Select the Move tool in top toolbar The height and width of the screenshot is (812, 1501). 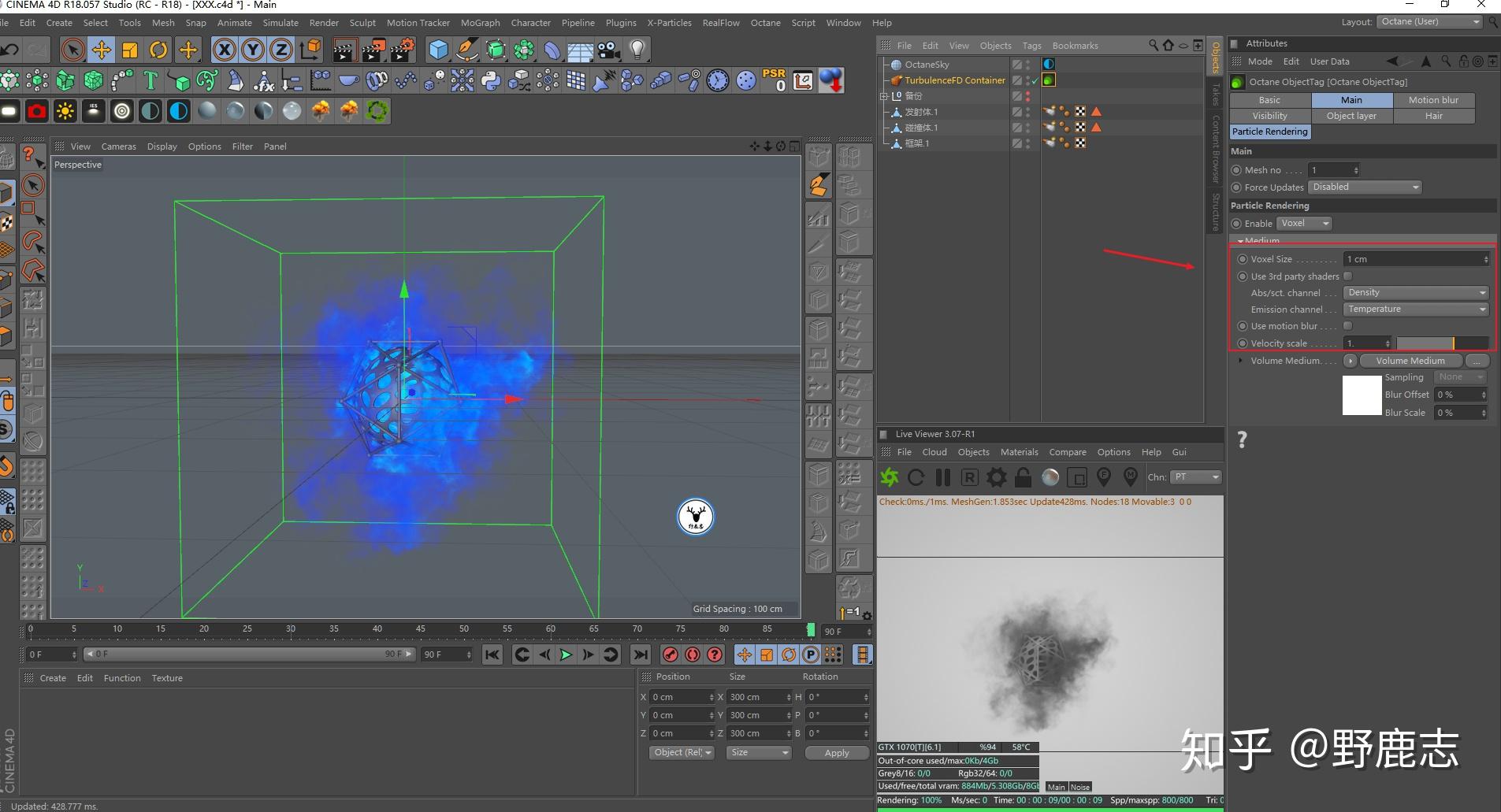click(x=102, y=51)
